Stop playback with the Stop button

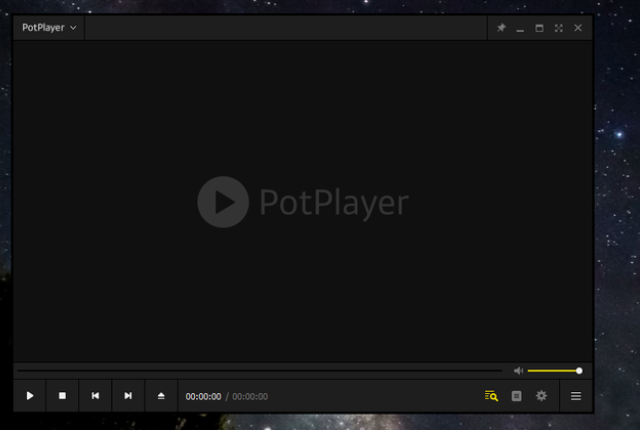click(x=62, y=396)
